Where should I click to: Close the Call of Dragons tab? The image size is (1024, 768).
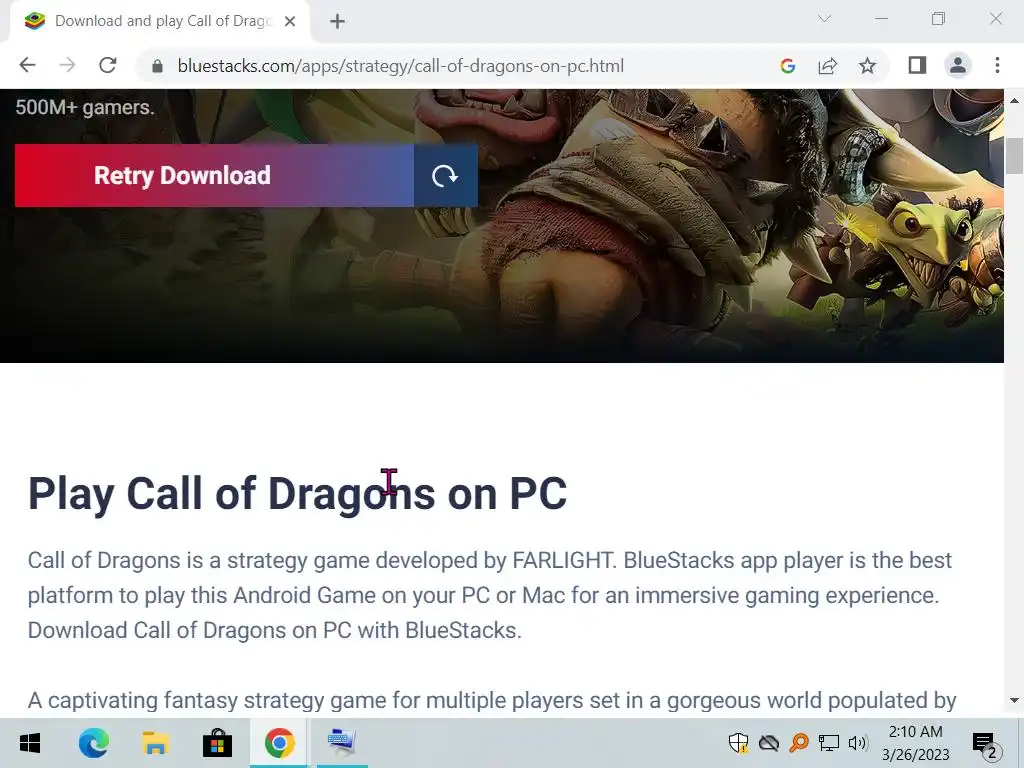coord(290,22)
